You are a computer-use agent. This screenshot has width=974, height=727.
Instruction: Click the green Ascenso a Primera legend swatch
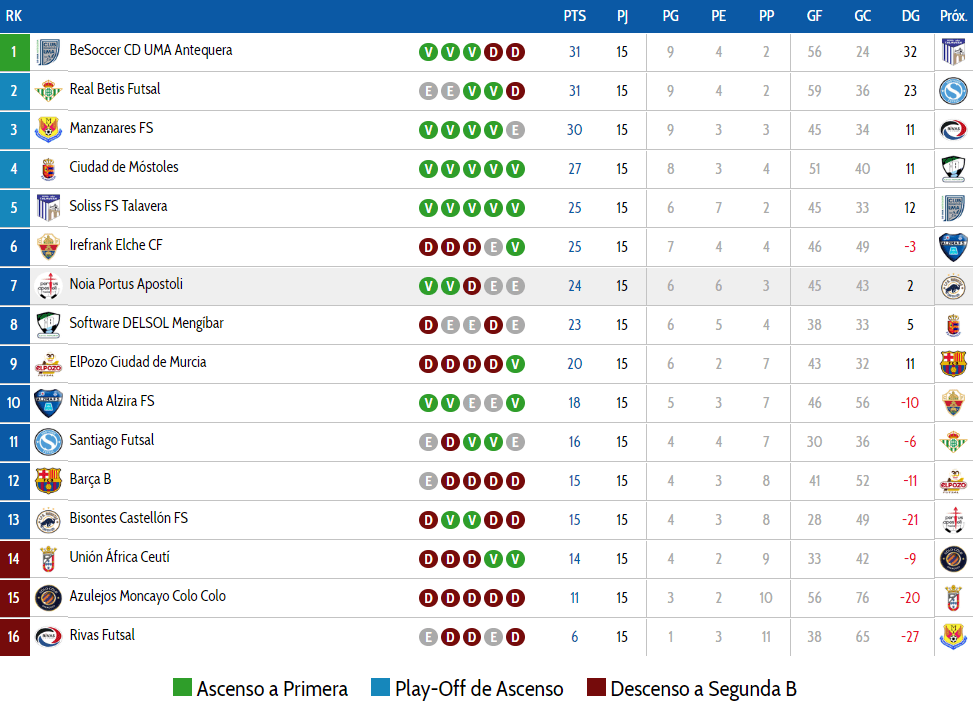(x=182, y=688)
